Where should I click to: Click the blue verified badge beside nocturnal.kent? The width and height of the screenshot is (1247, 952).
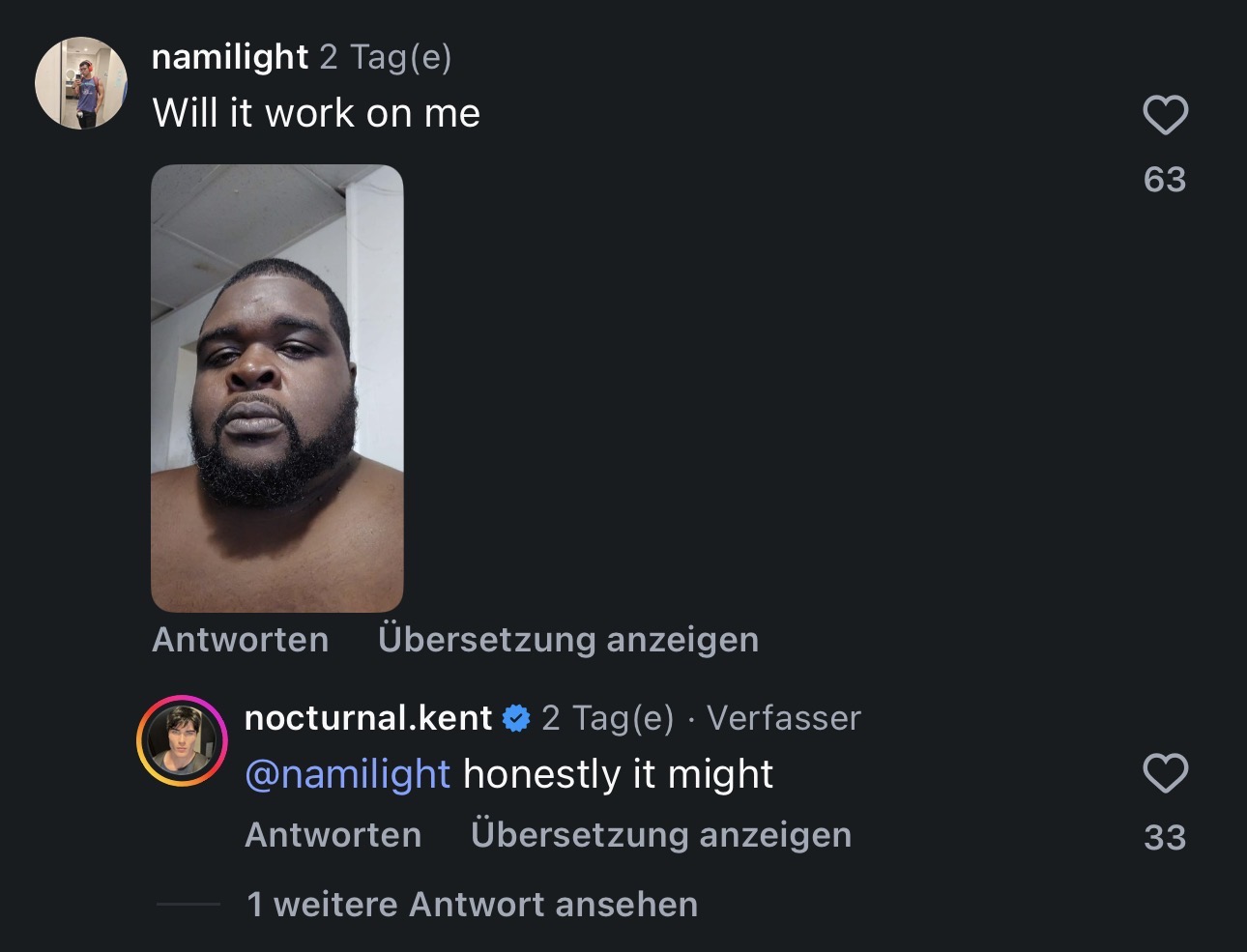pos(517,718)
